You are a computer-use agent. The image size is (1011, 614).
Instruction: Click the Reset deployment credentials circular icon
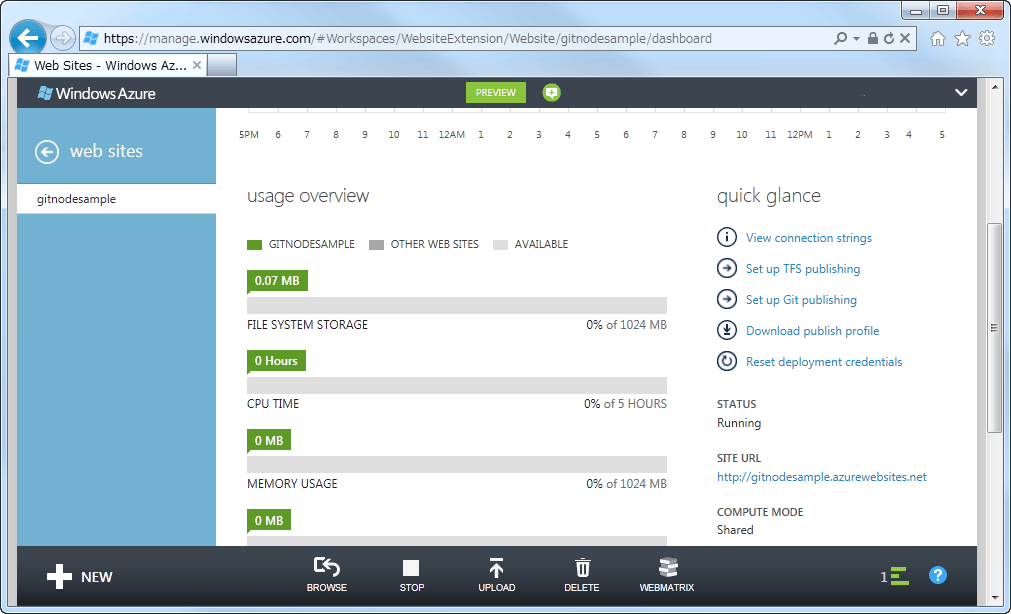[x=727, y=361]
